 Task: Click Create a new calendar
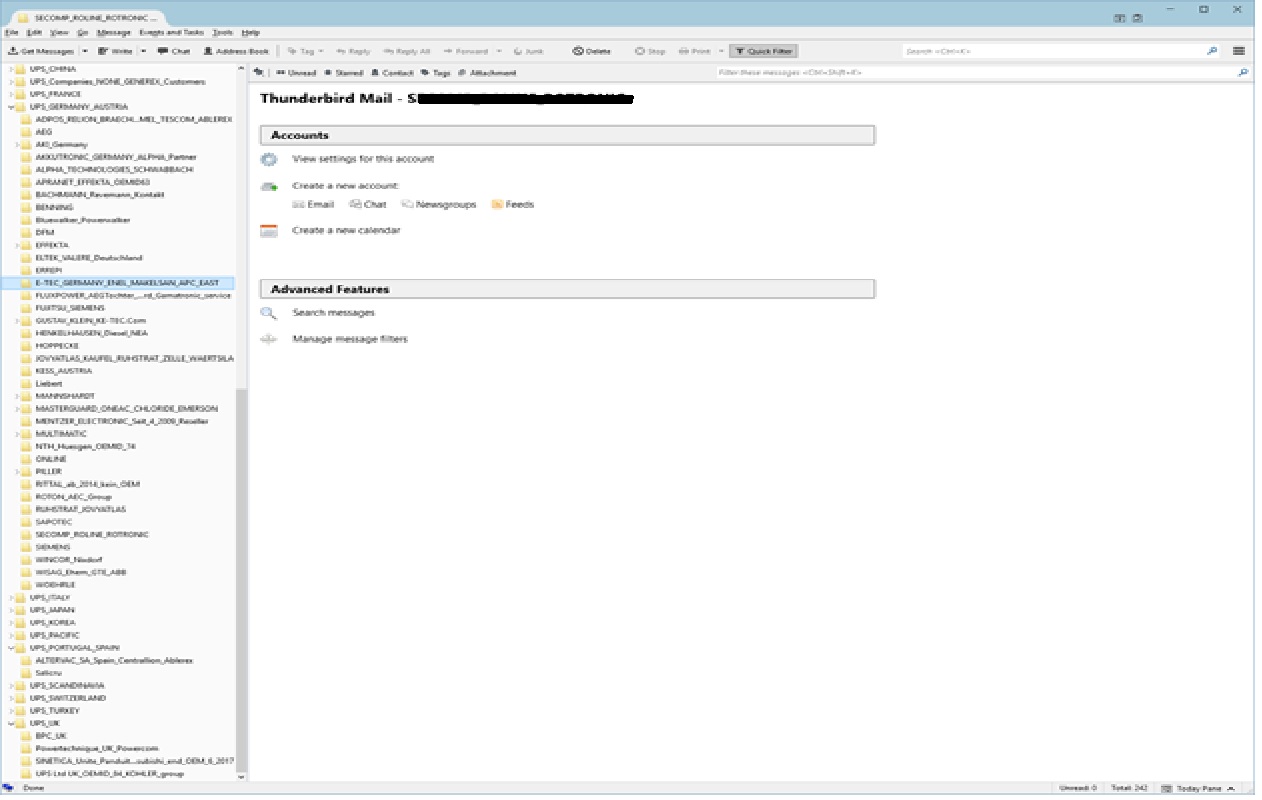tap(346, 230)
